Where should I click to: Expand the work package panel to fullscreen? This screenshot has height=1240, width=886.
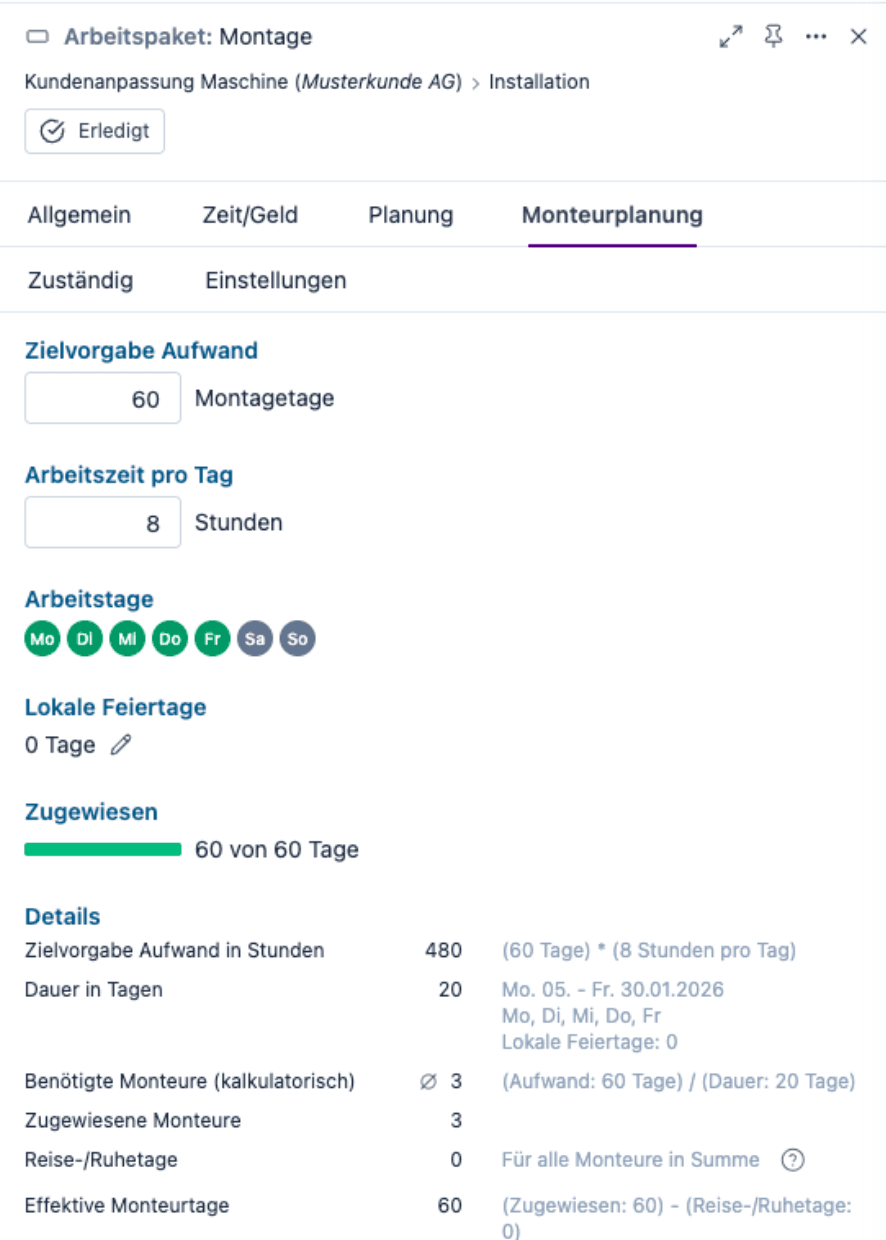click(x=731, y=37)
